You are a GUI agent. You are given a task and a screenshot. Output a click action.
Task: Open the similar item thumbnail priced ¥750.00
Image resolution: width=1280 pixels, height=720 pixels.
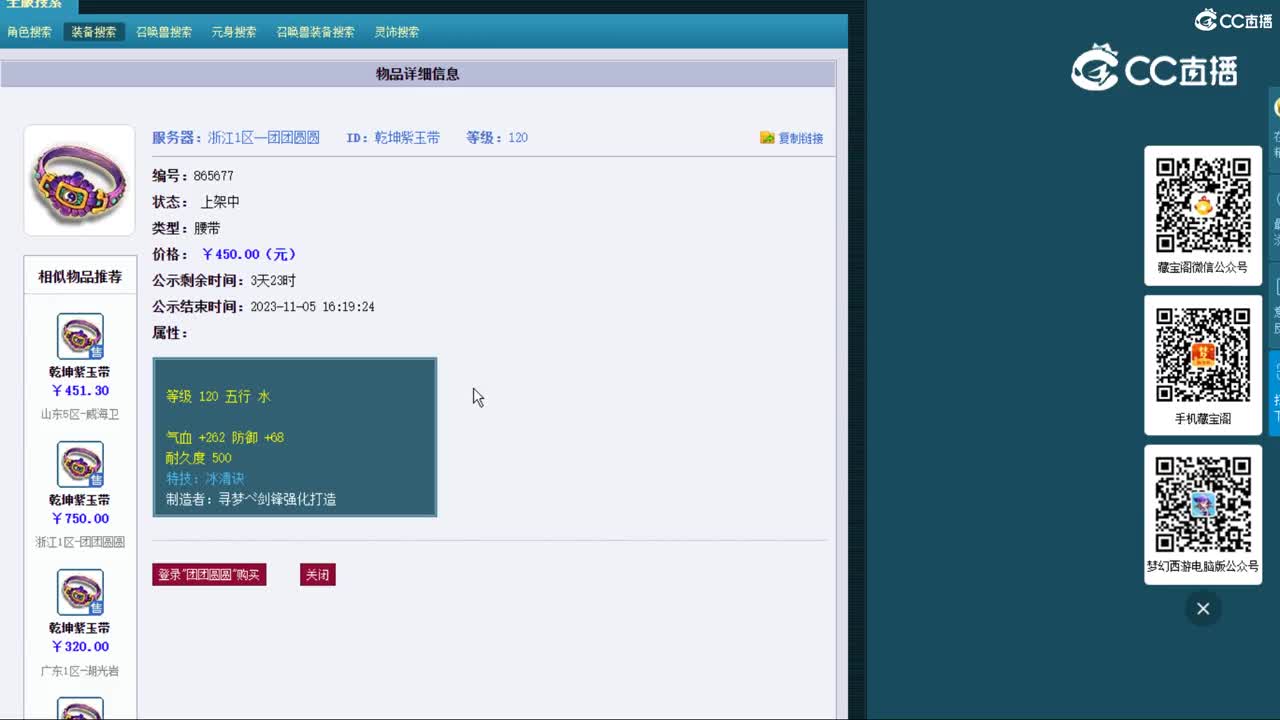[80, 465]
